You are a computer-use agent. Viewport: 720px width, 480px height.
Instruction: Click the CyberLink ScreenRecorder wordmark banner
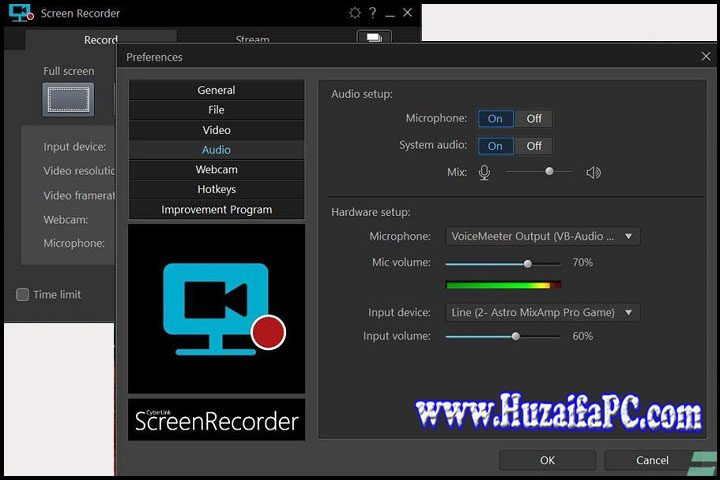pos(216,420)
